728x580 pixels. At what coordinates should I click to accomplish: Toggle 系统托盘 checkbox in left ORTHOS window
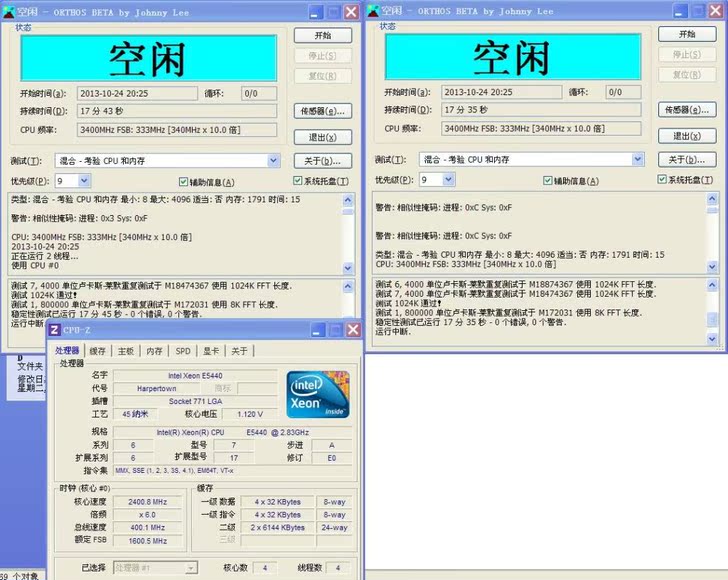[x=298, y=181]
